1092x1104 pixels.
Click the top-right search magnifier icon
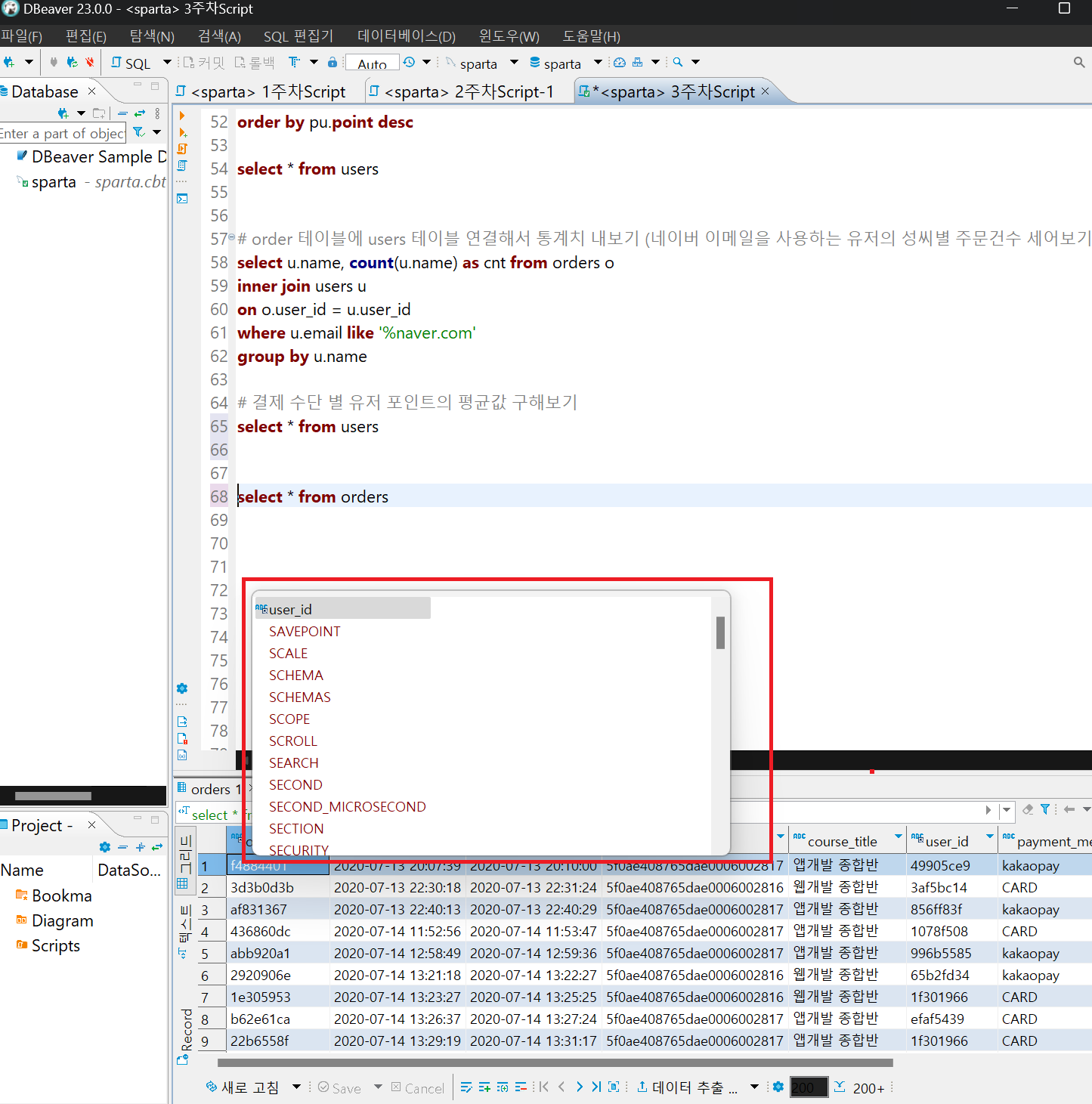tap(1079, 63)
